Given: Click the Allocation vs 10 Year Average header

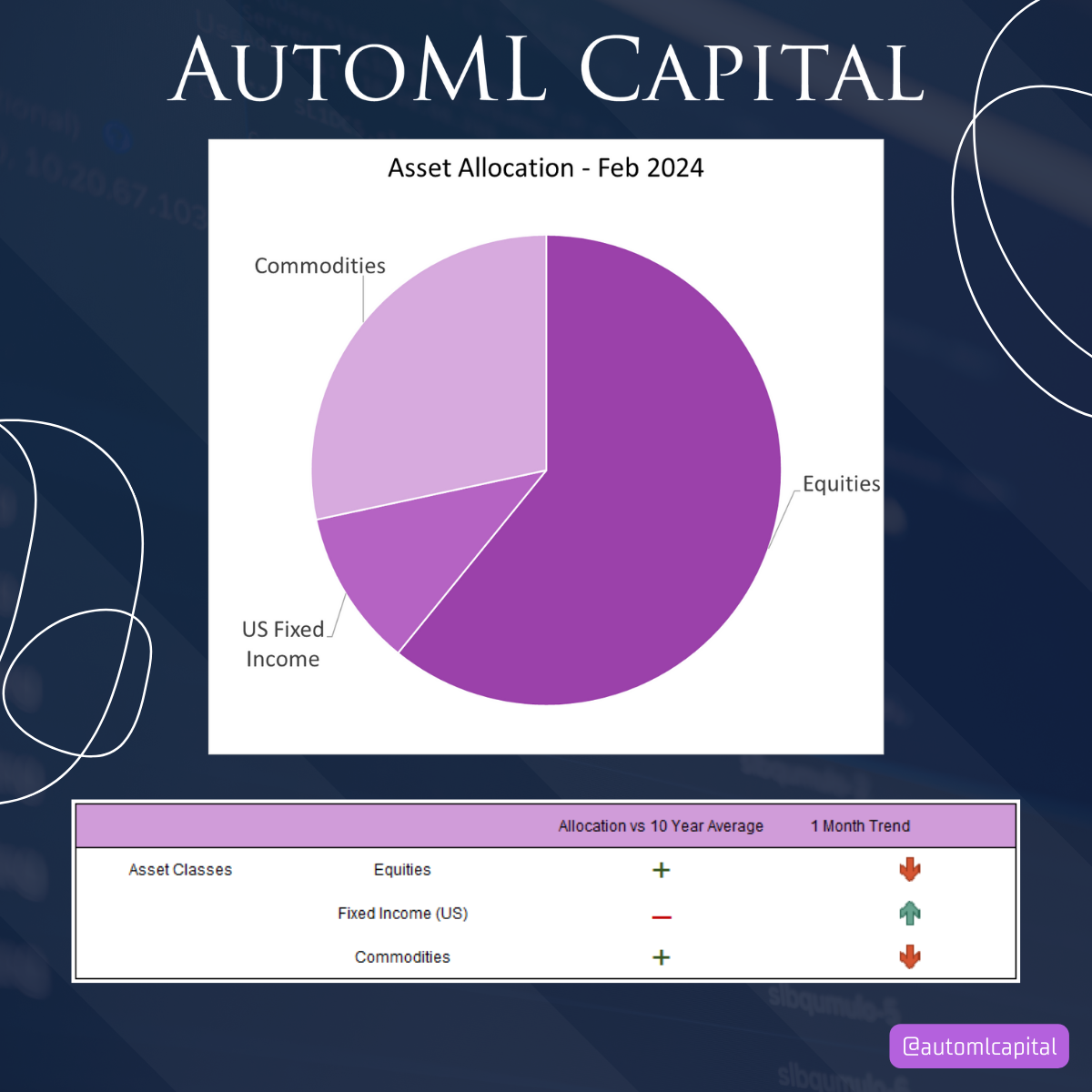Looking at the screenshot, I should pos(661,826).
